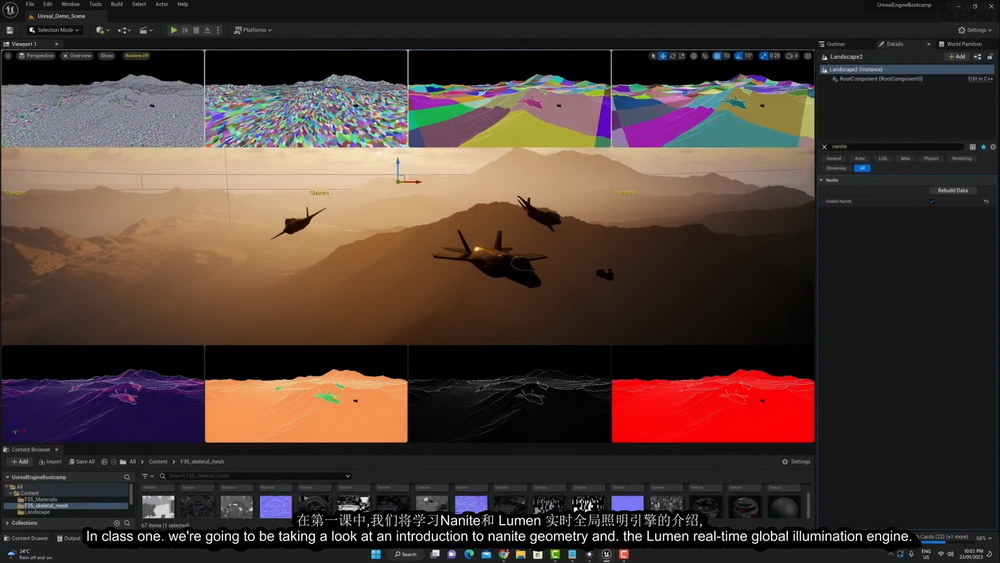The image size is (1000, 563).
Task: Open grid snap size value 10
Action: click(x=726, y=56)
